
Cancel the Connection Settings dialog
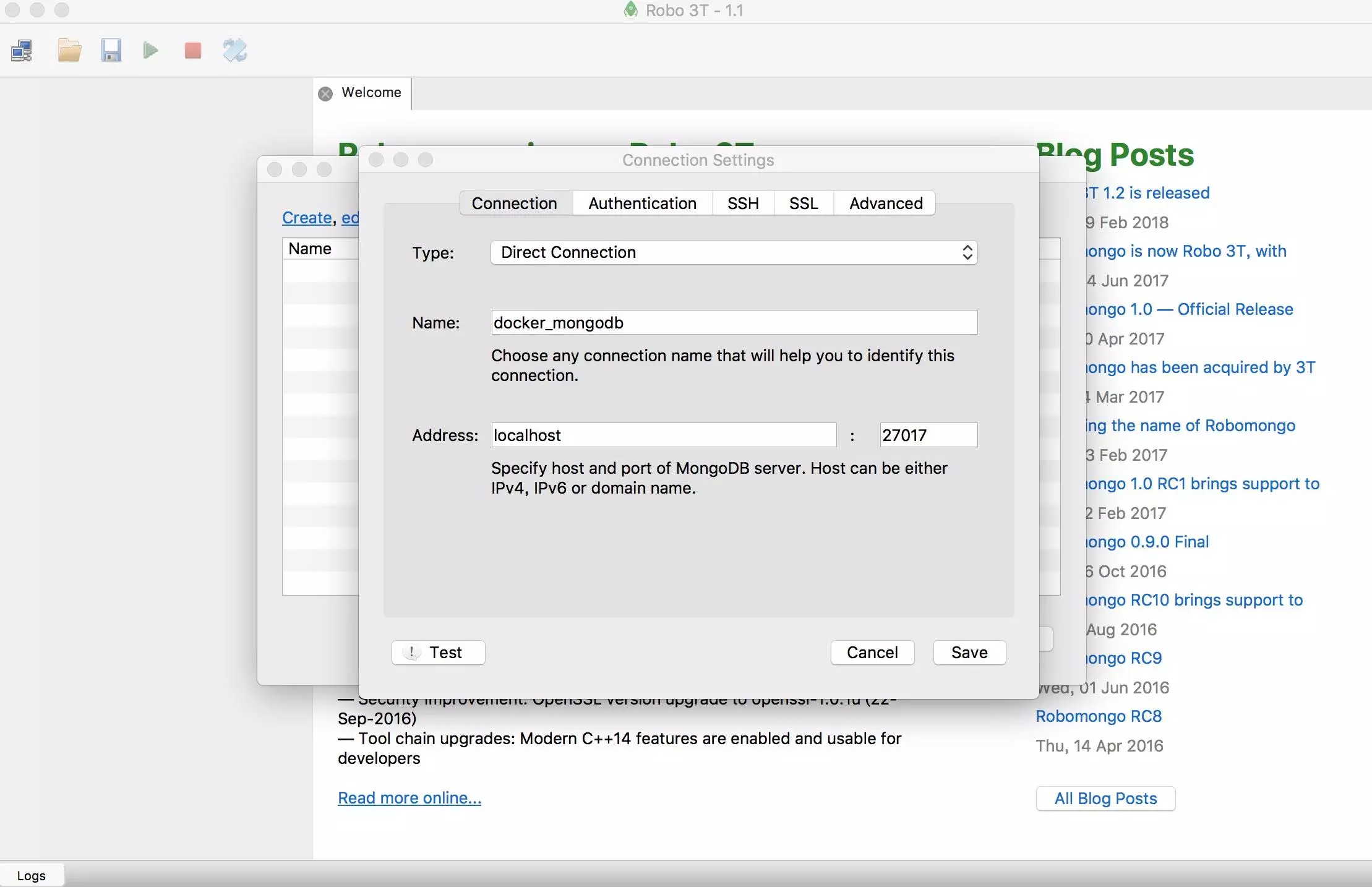pos(872,653)
